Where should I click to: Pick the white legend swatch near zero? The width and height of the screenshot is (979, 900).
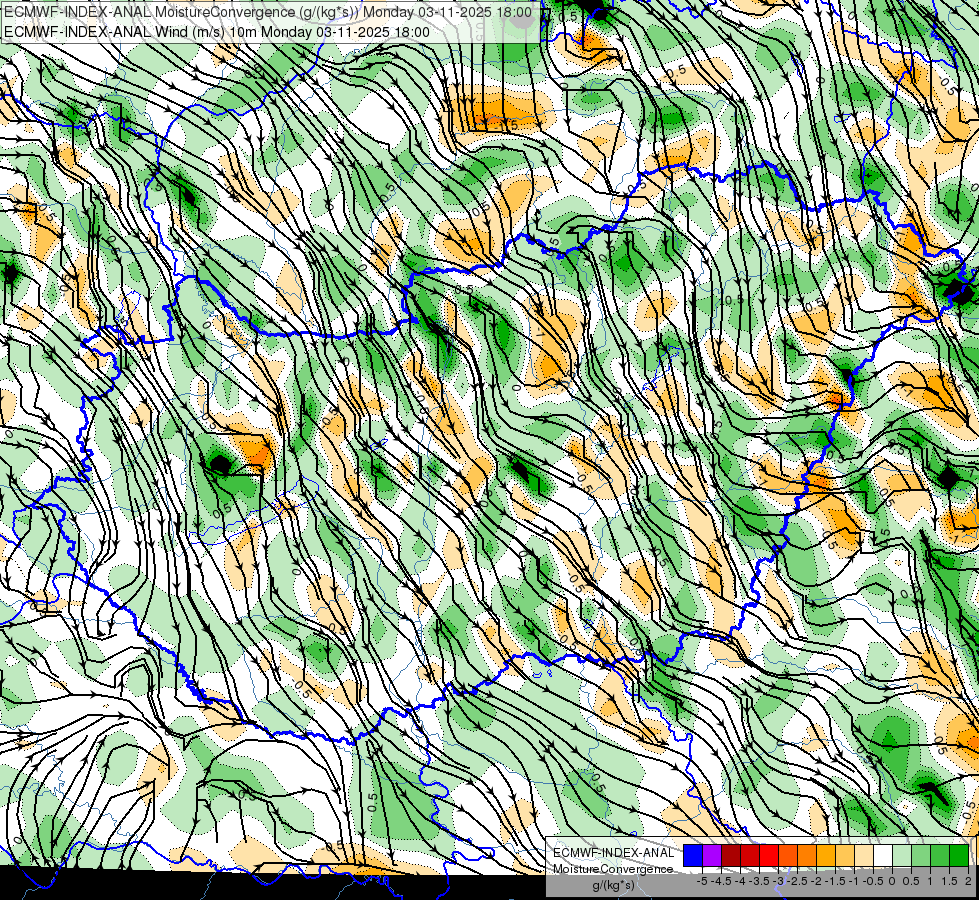point(883,855)
